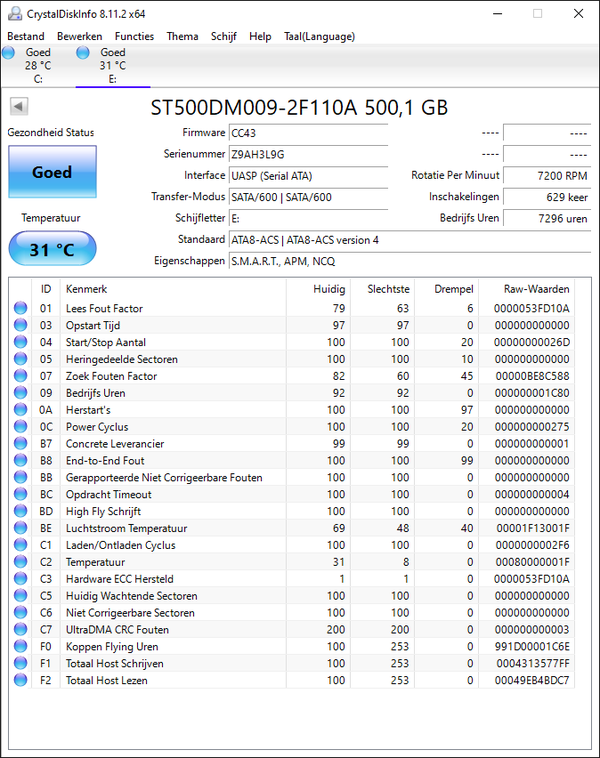600x758 pixels.
Task: Click the status orb beside Heringedeelde Sectoren
Action: (21, 359)
